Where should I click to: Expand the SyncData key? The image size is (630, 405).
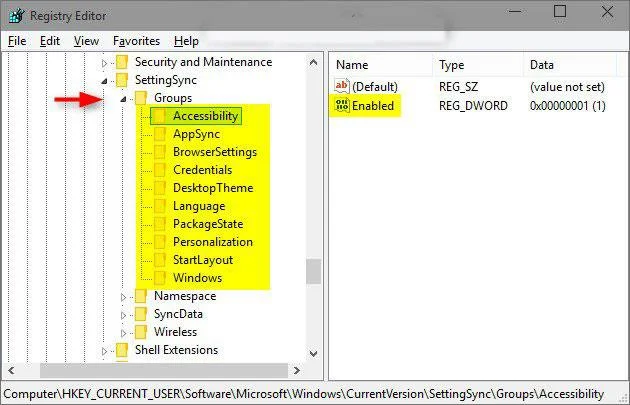(123, 315)
